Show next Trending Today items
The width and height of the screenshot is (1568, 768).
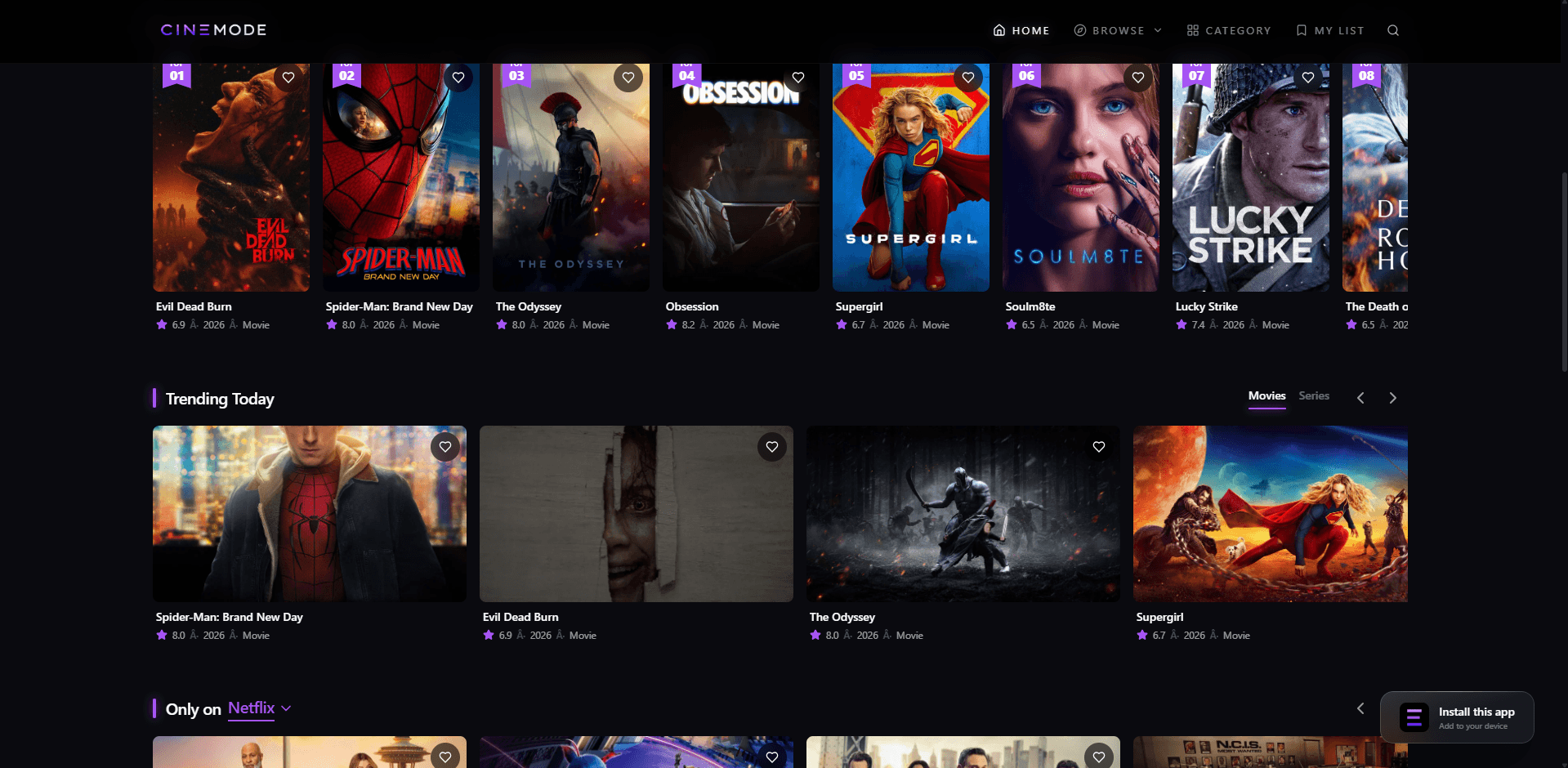[x=1393, y=398]
